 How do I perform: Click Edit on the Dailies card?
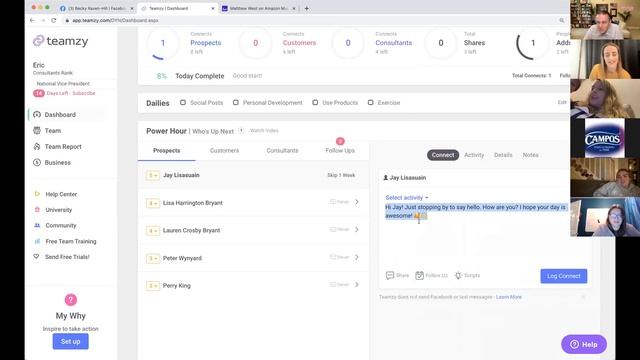[x=562, y=102]
